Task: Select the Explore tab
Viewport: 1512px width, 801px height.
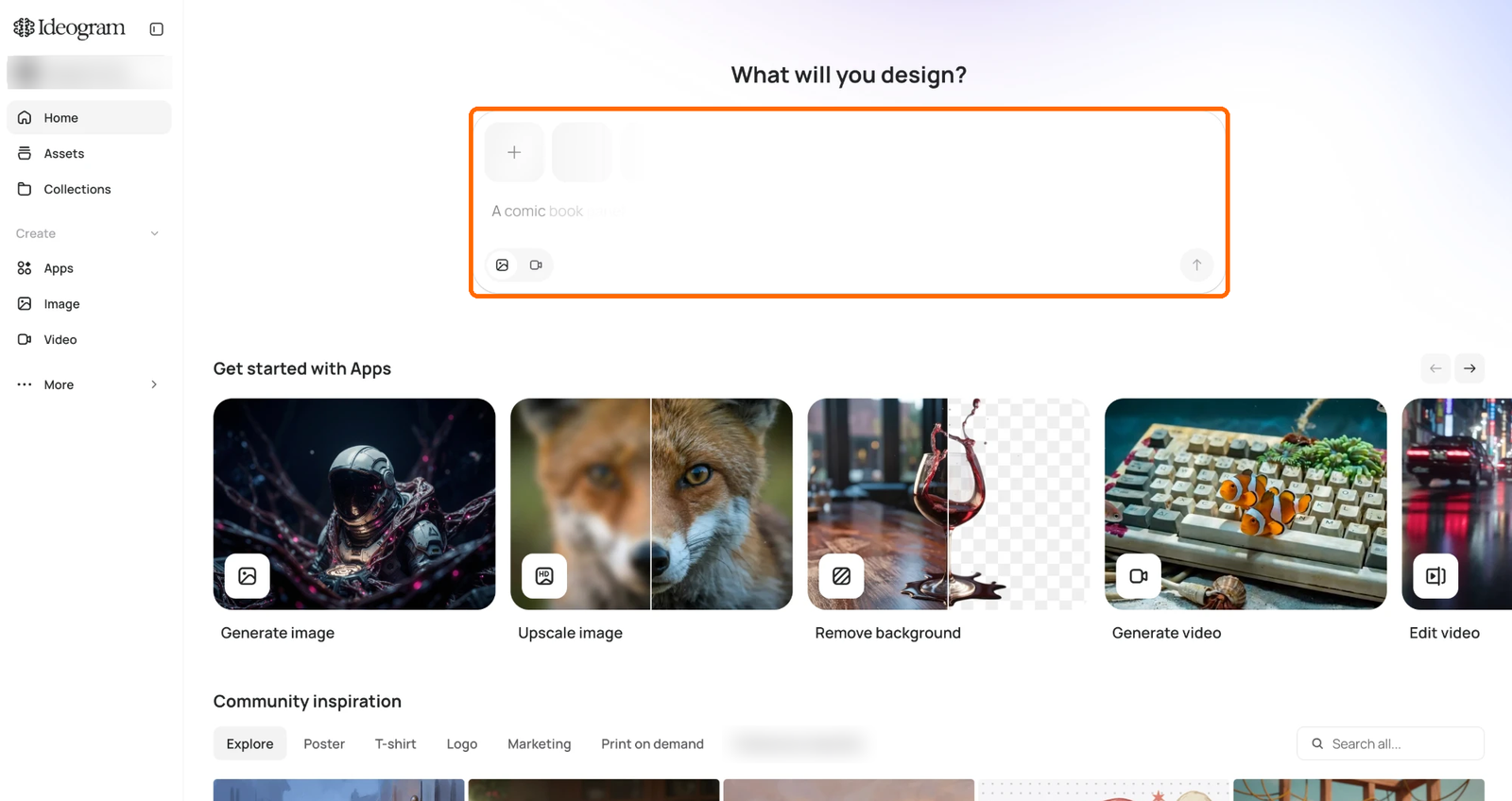Action: pyautogui.click(x=249, y=744)
